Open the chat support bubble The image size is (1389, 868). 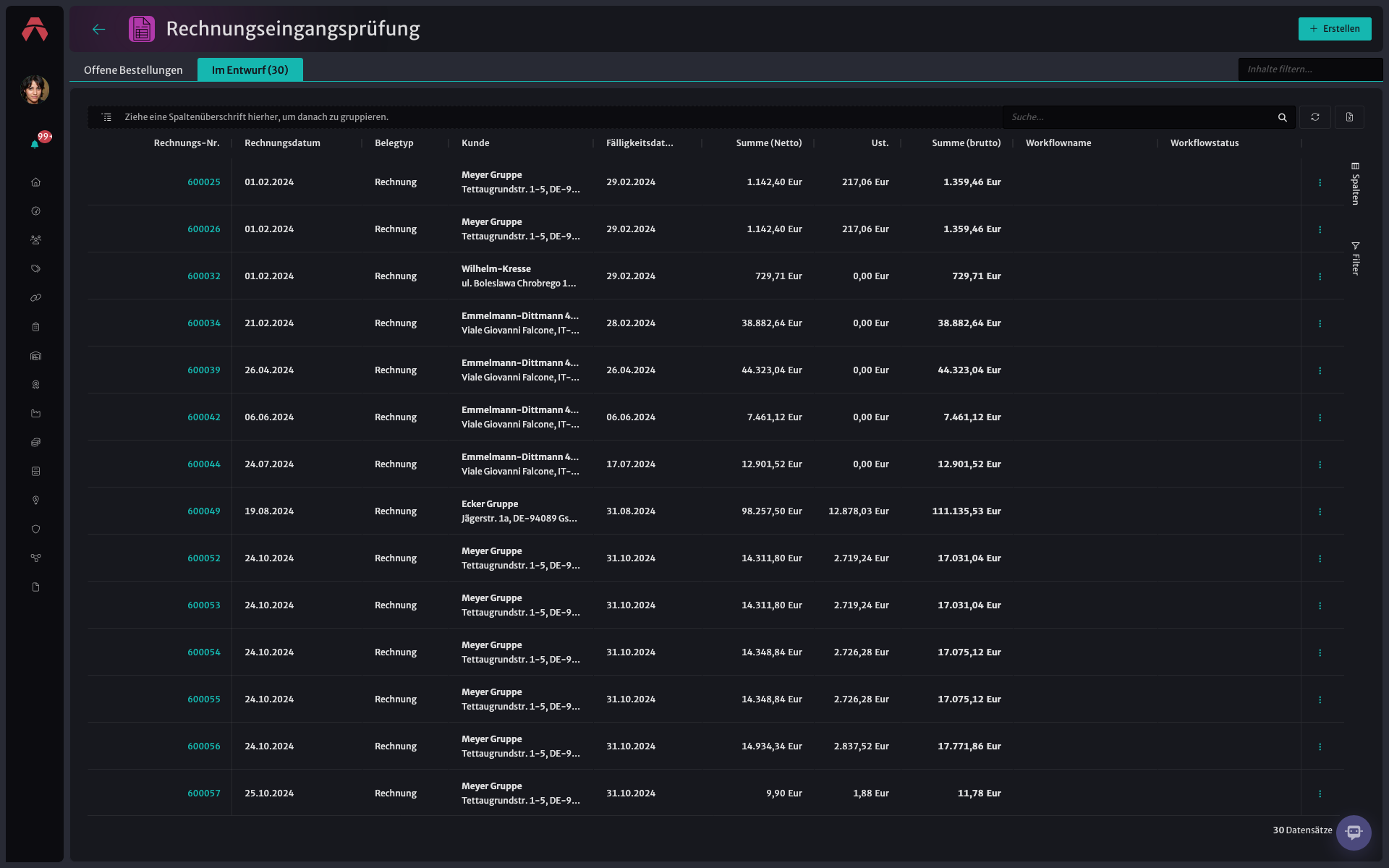[x=1354, y=833]
